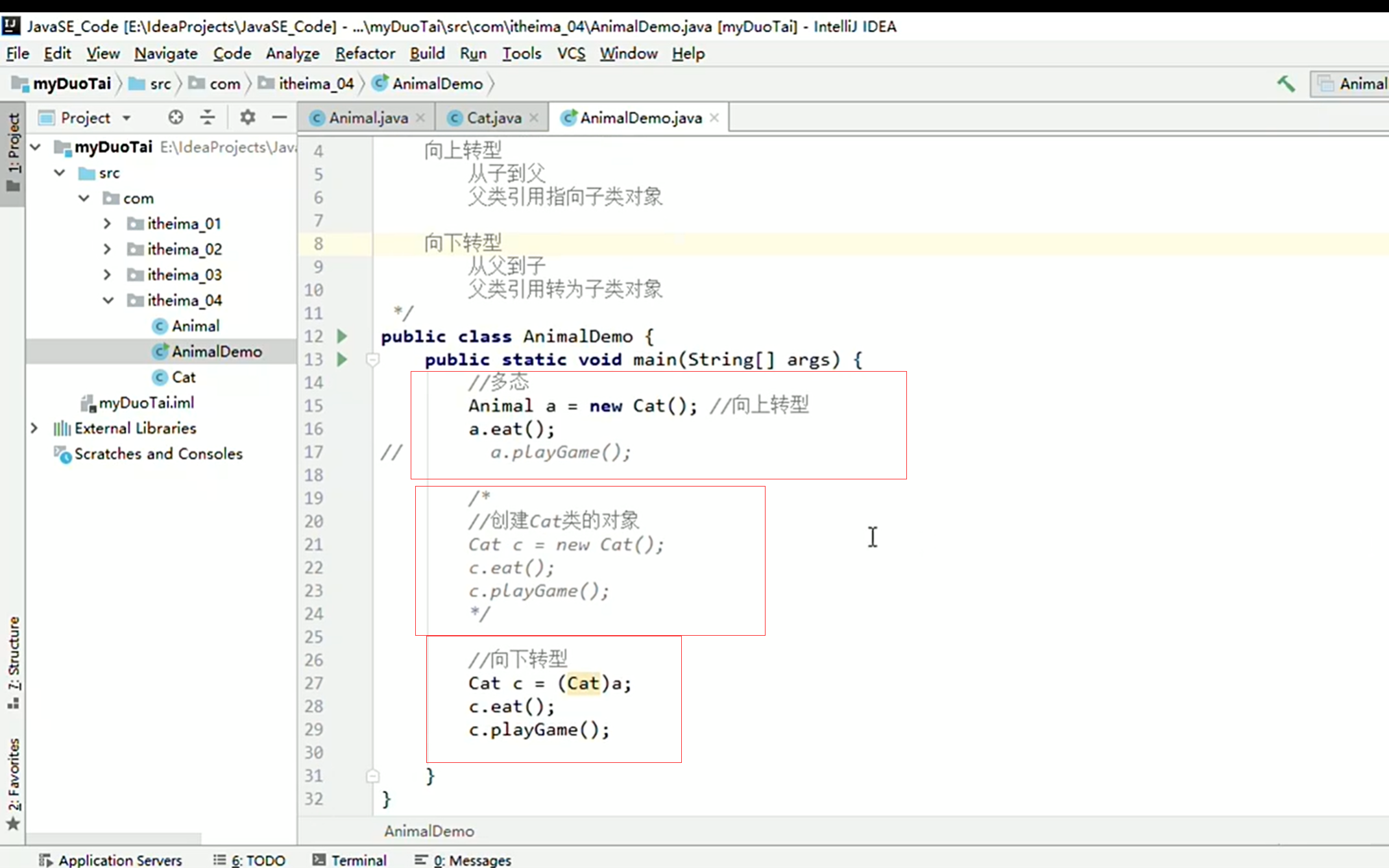1389x868 pixels.
Task: Expand the itheima_01 package folder
Action: coord(108,224)
